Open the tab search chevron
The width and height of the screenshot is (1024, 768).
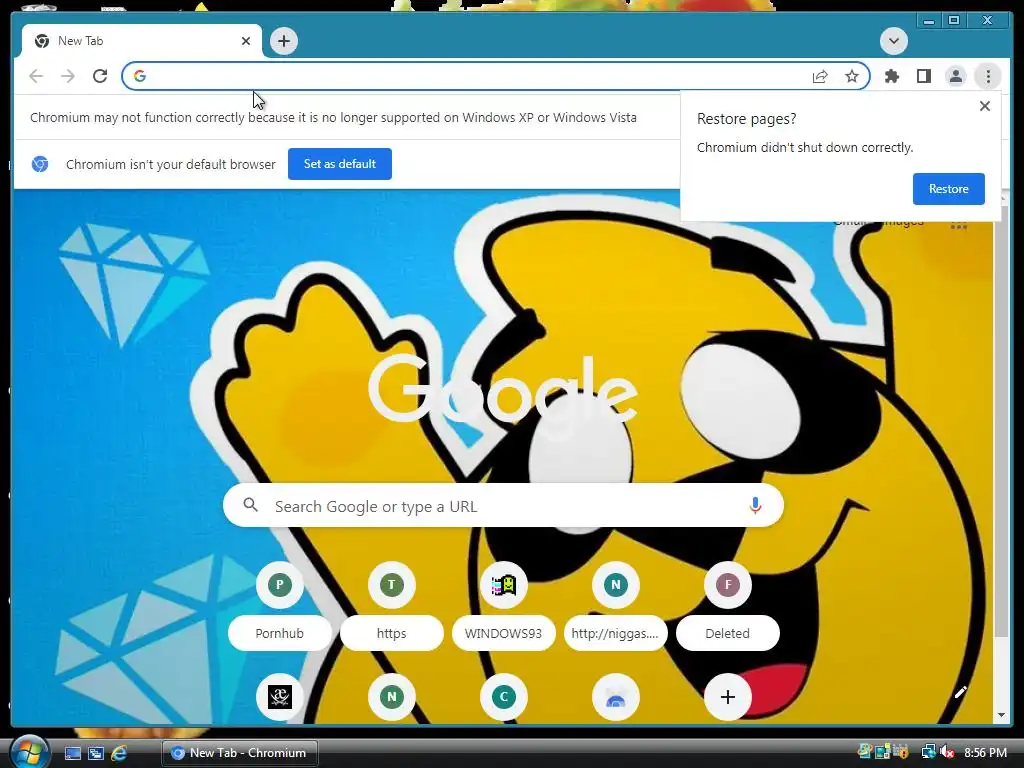pyautogui.click(x=893, y=41)
